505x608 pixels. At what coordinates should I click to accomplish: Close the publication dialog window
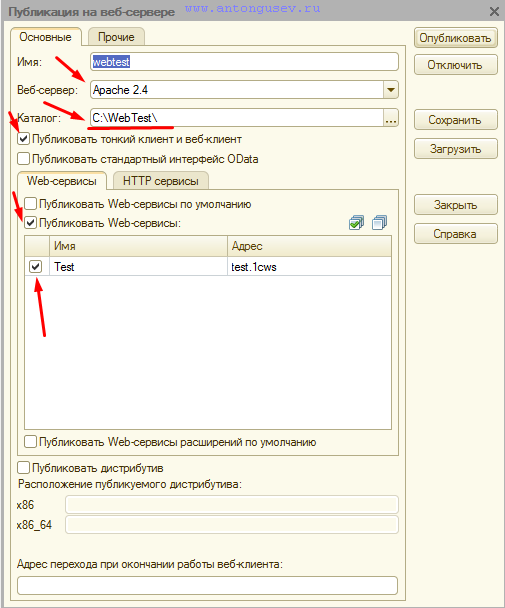tap(494, 11)
